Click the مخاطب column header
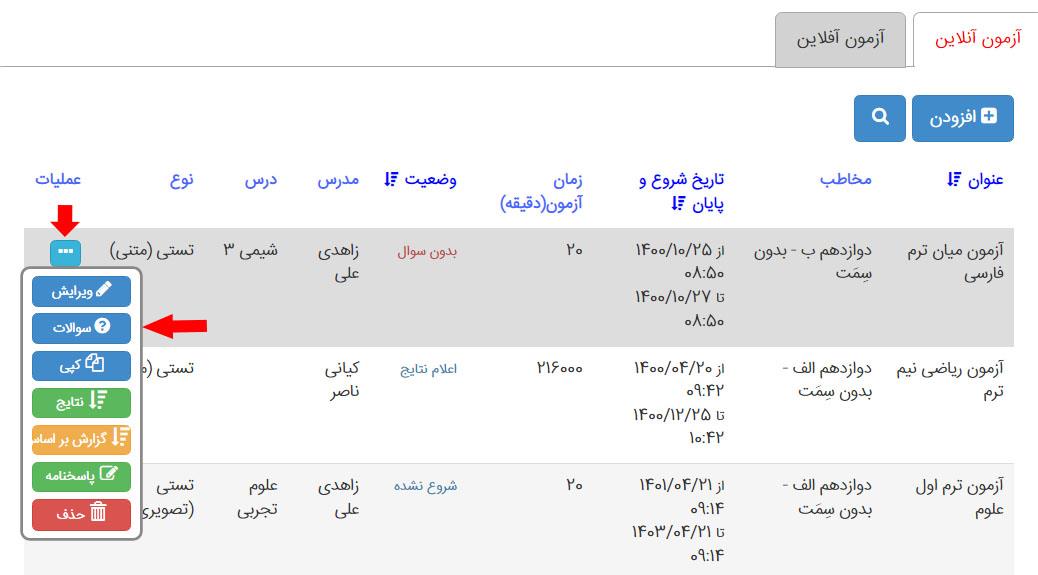This screenshot has height=575, width=1038. (845, 180)
